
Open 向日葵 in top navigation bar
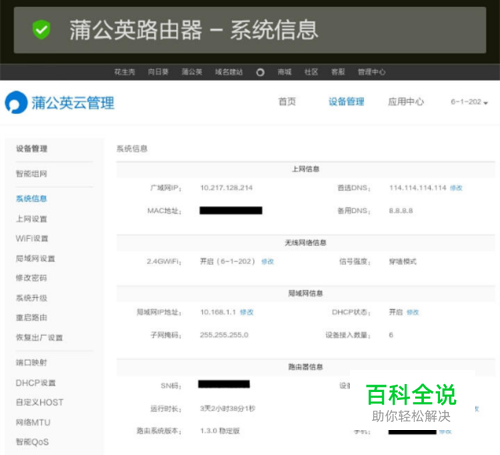(x=158, y=72)
